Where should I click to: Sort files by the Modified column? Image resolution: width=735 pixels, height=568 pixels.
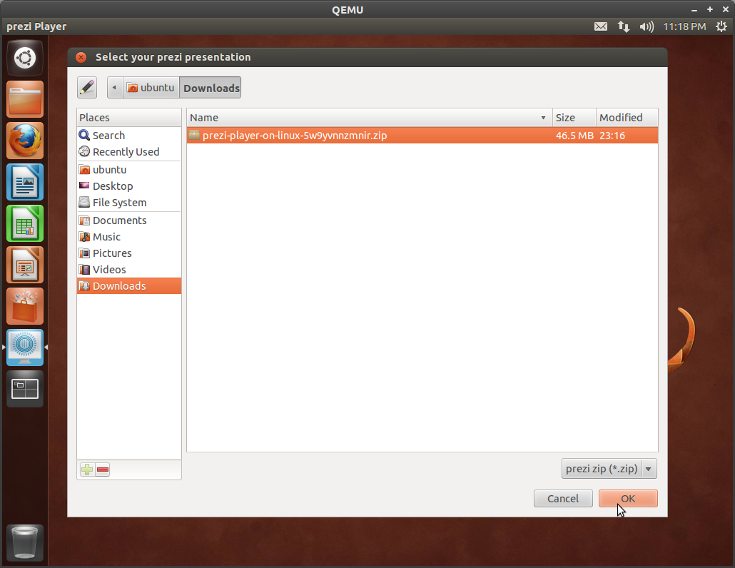click(x=627, y=118)
